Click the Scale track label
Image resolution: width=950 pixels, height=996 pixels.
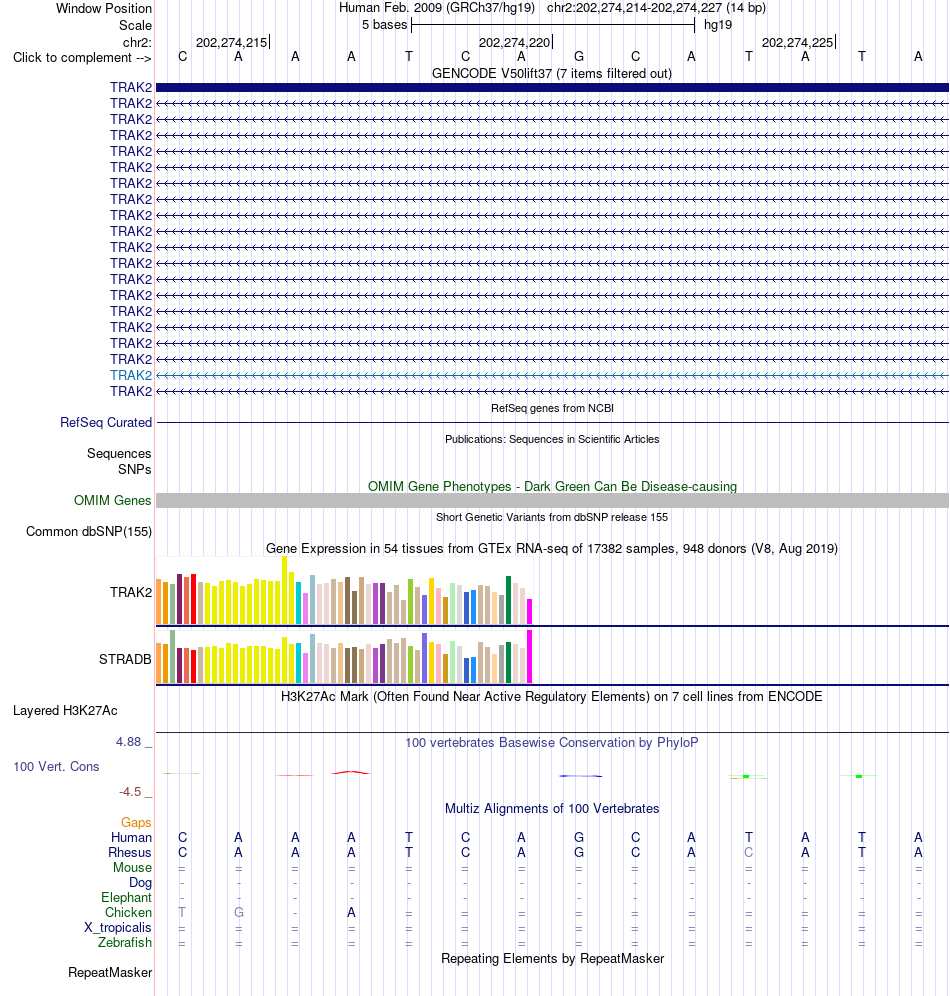135,25
